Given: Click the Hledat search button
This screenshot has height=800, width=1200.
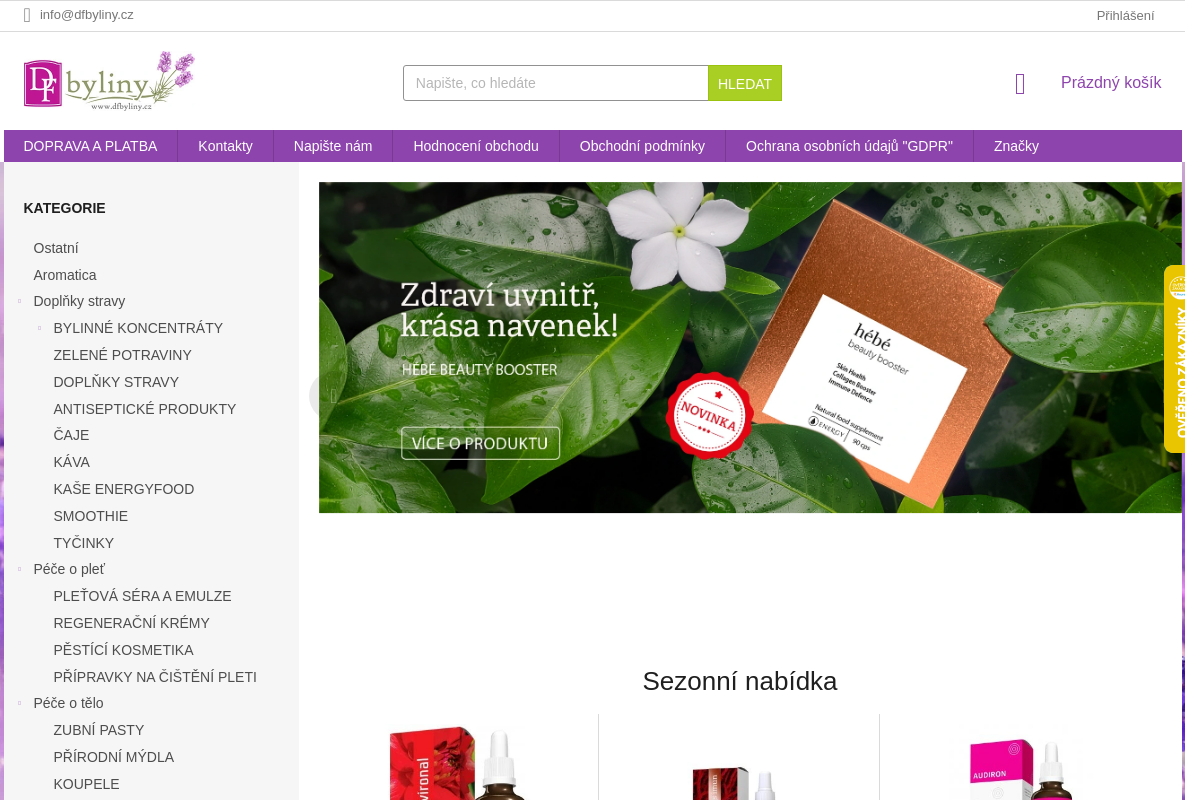Looking at the screenshot, I should point(745,83).
